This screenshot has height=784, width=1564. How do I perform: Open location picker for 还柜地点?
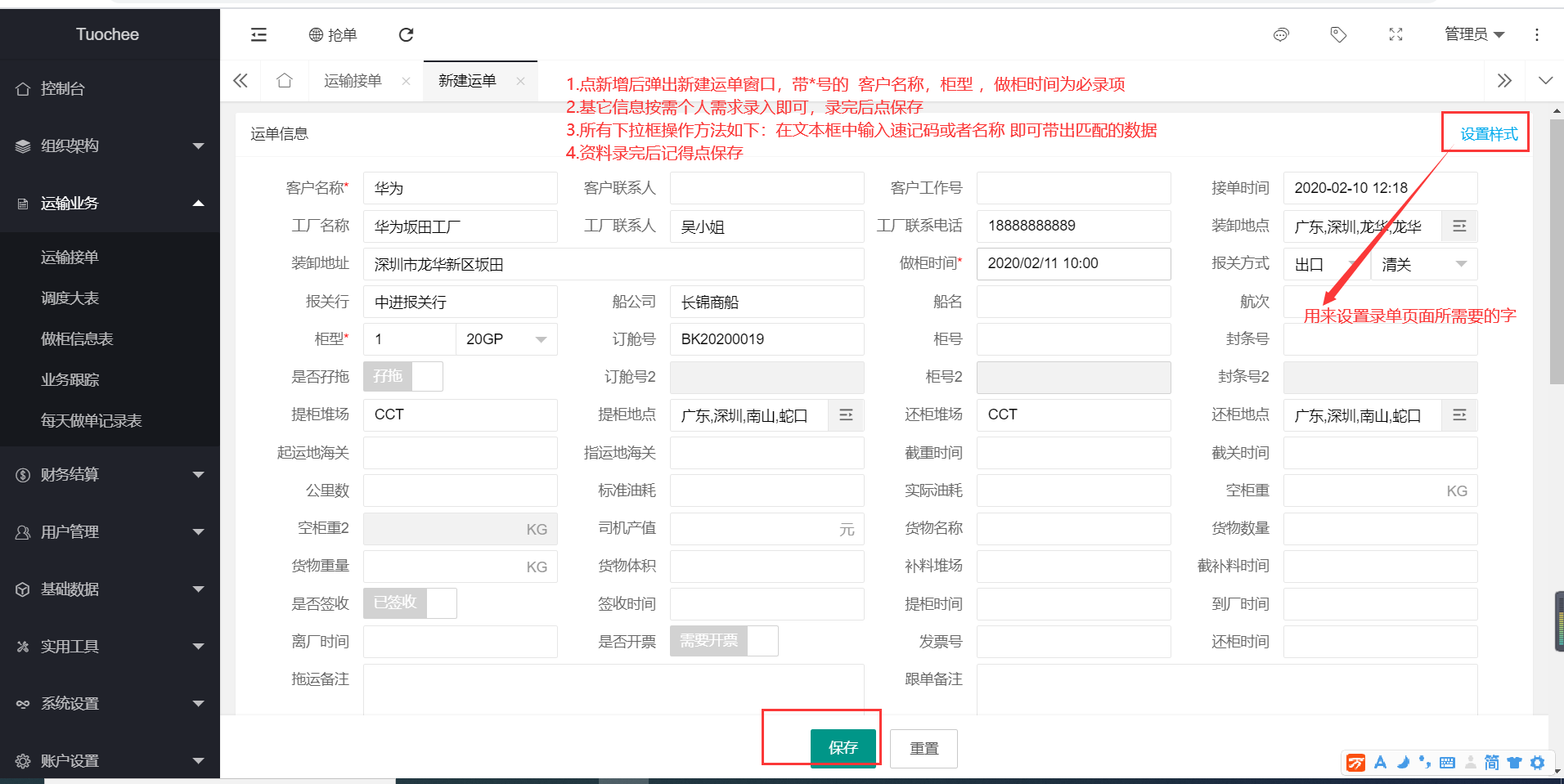1459,415
